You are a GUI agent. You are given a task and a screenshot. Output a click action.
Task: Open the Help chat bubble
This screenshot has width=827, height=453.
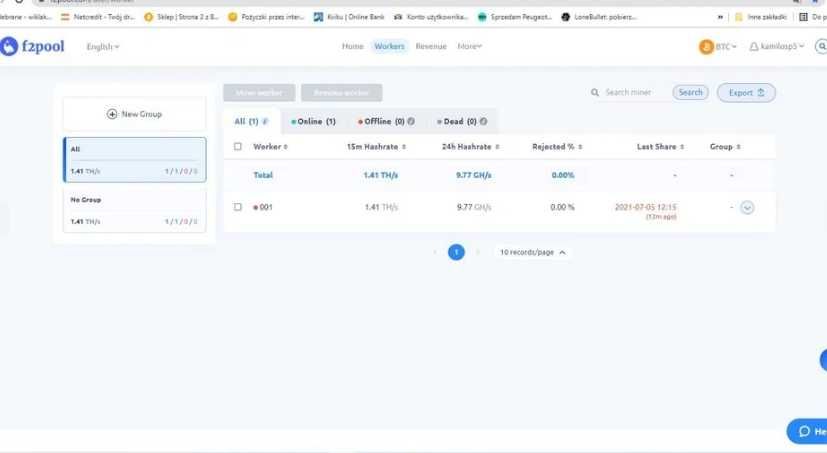pyautogui.click(x=807, y=431)
